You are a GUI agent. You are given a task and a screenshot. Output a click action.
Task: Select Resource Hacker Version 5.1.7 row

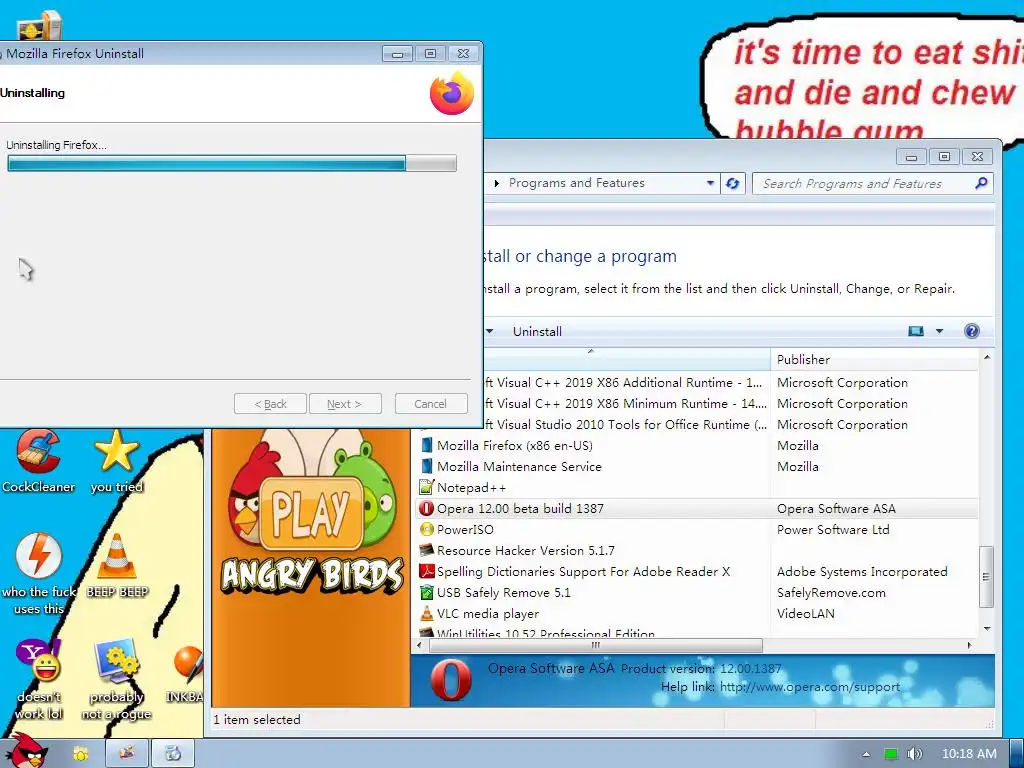pos(697,551)
